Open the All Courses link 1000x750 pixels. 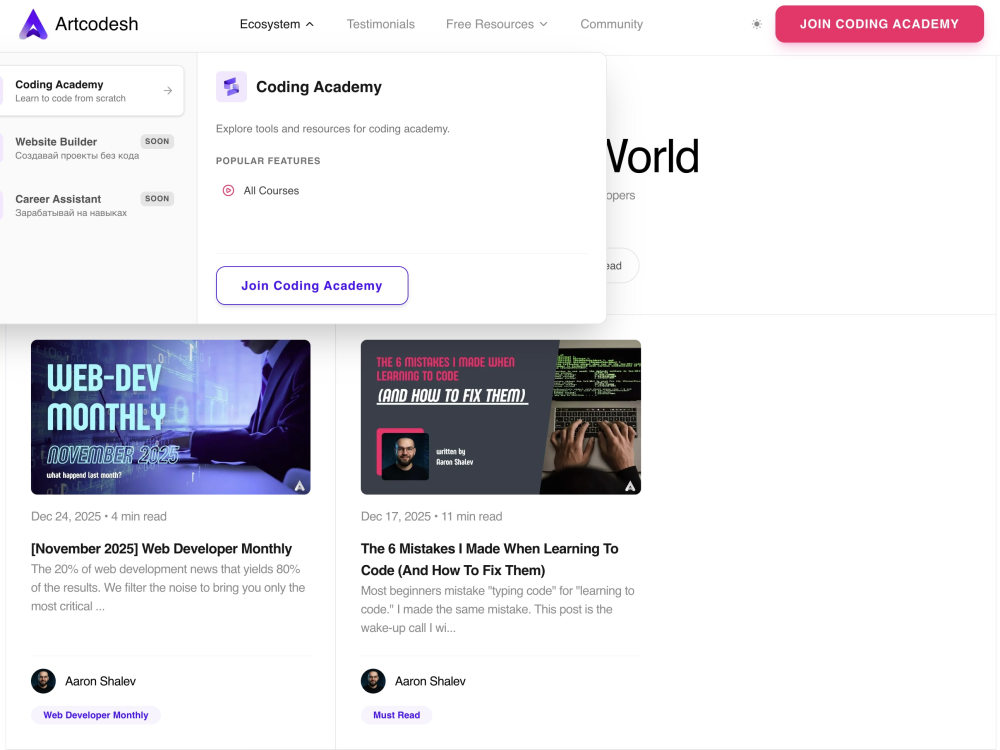[x=271, y=191]
